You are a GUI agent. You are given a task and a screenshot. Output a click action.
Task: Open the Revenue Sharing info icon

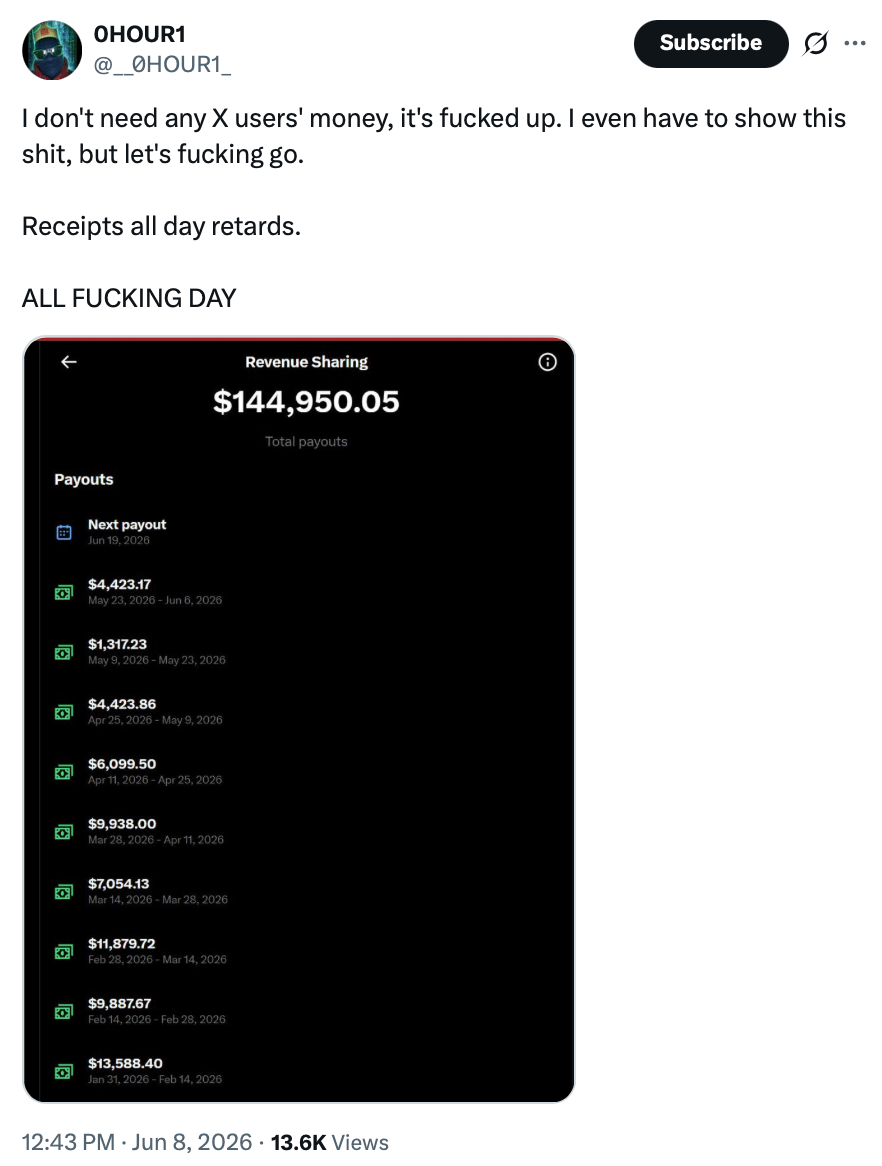point(547,362)
